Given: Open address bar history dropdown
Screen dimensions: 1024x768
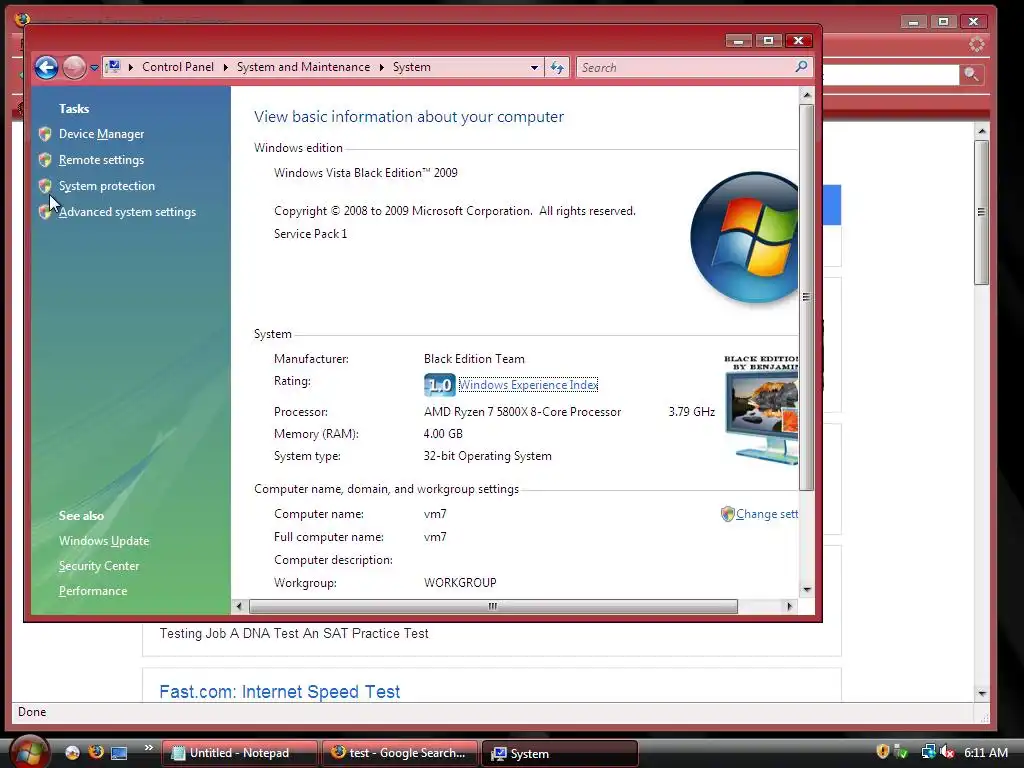Looking at the screenshot, I should 534,67.
